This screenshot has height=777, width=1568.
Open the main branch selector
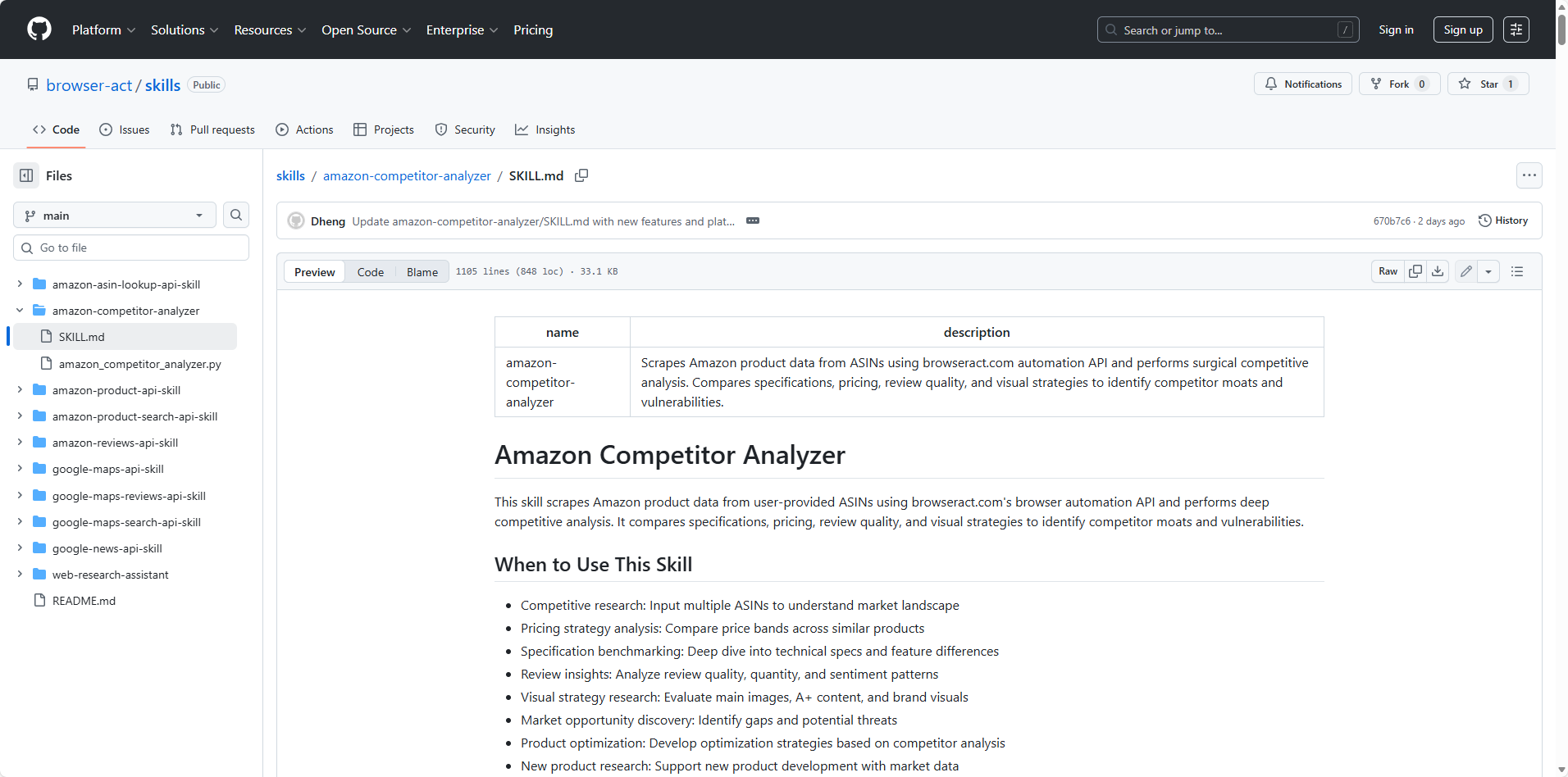coord(113,215)
